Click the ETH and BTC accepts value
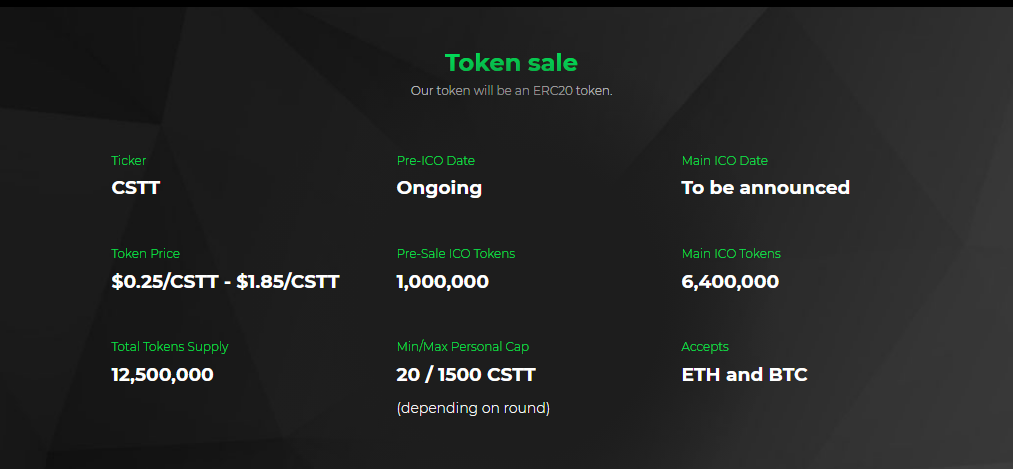Image resolution: width=1013 pixels, height=469 pixels. tap(744, 375)
